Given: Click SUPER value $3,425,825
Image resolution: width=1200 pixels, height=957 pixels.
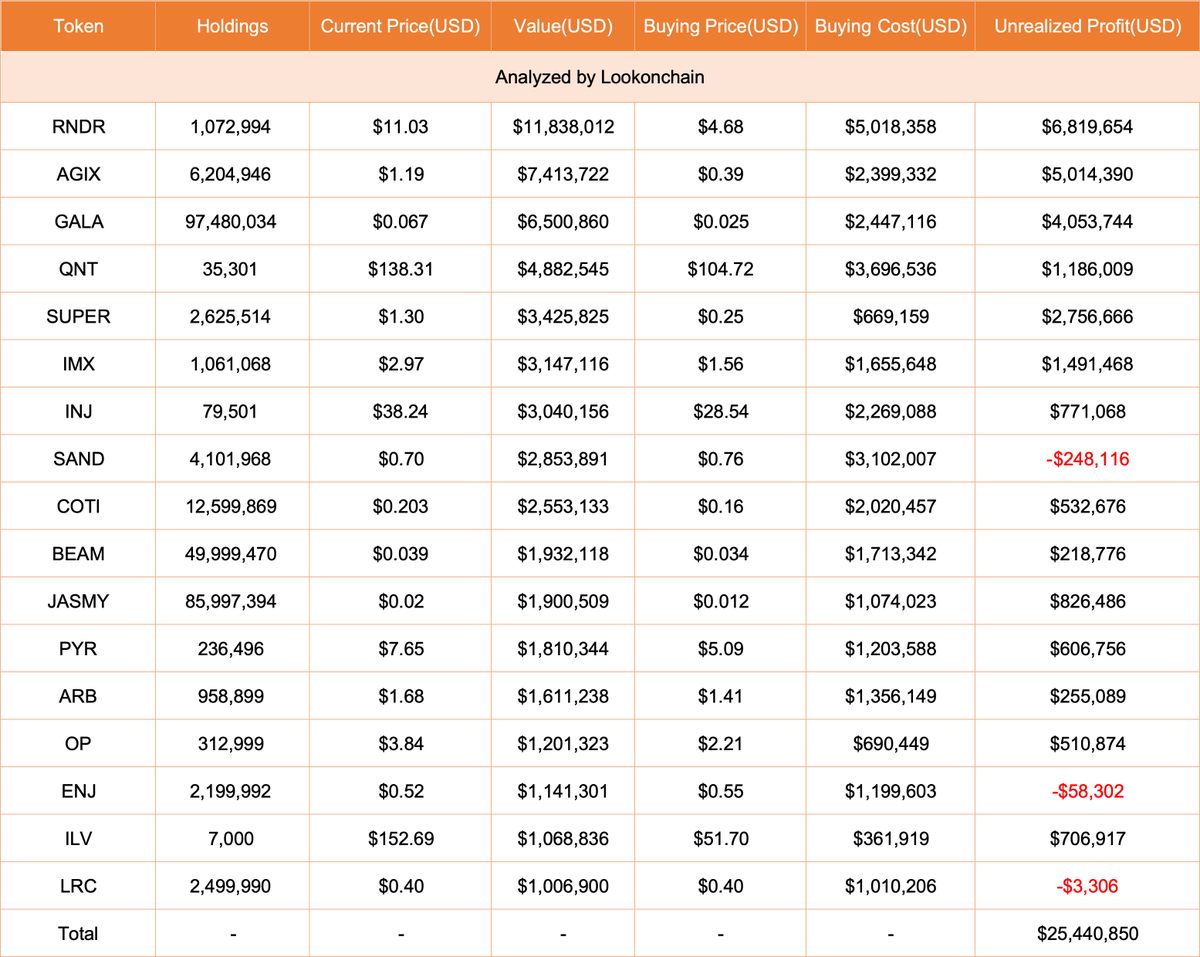Looking at the screenshot, I should (x=563, y=317).
